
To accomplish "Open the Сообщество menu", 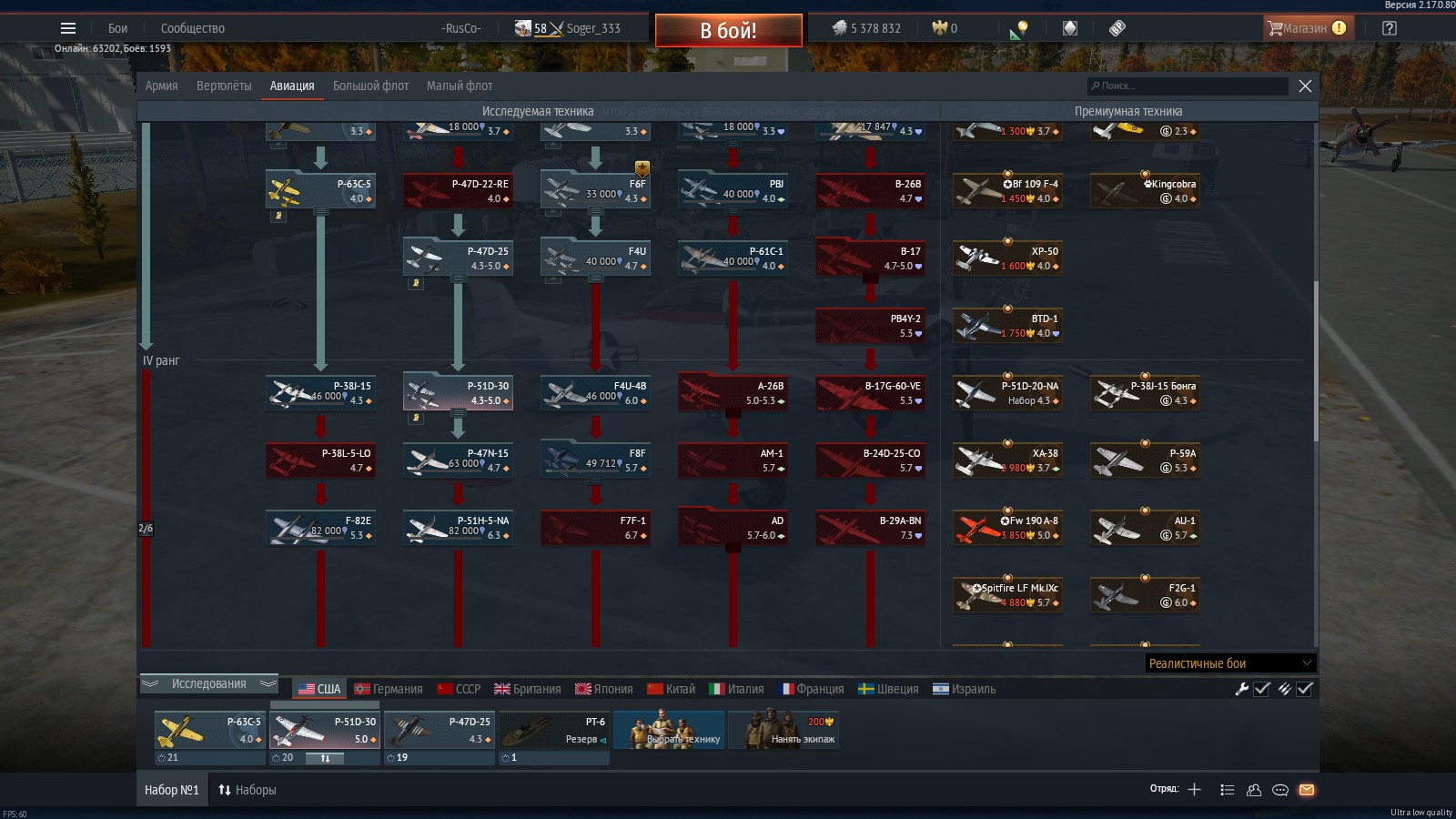I will point(193,28).
